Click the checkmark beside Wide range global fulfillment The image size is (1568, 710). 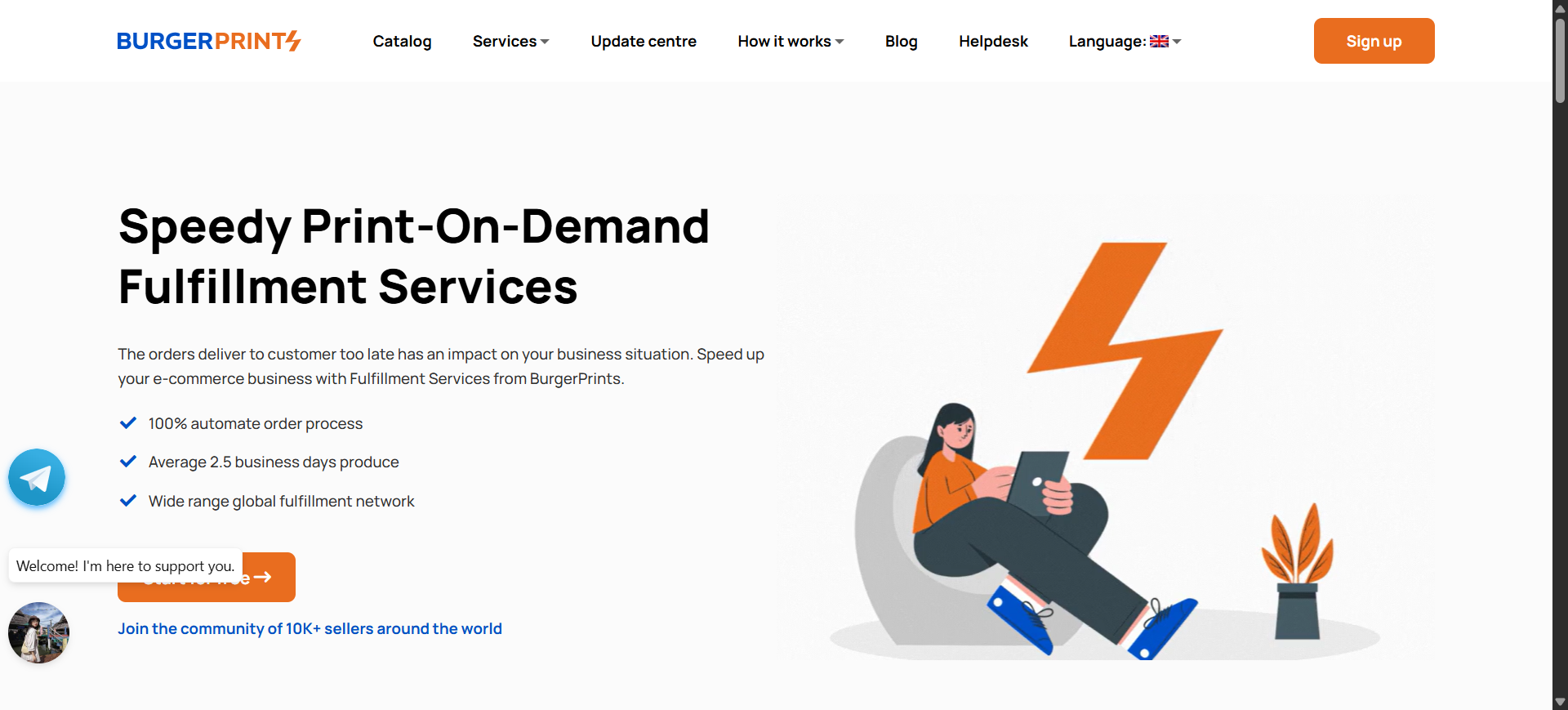pyautogui.click(x=128, y=501)
